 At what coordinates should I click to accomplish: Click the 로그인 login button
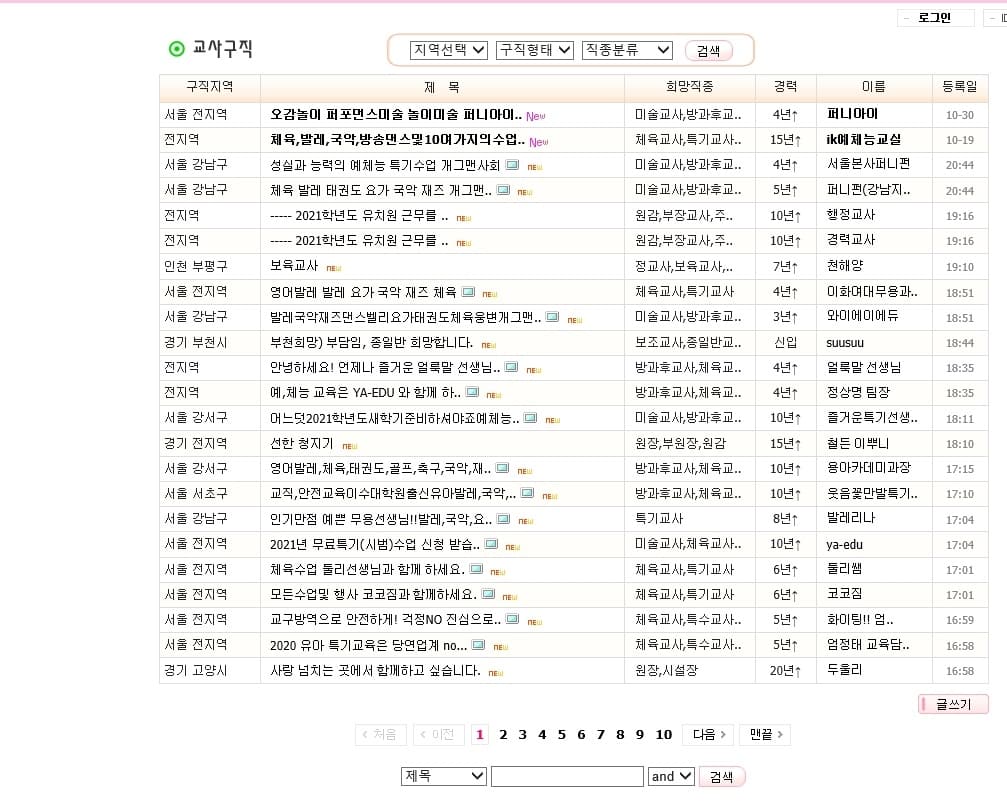click(934, 18)
